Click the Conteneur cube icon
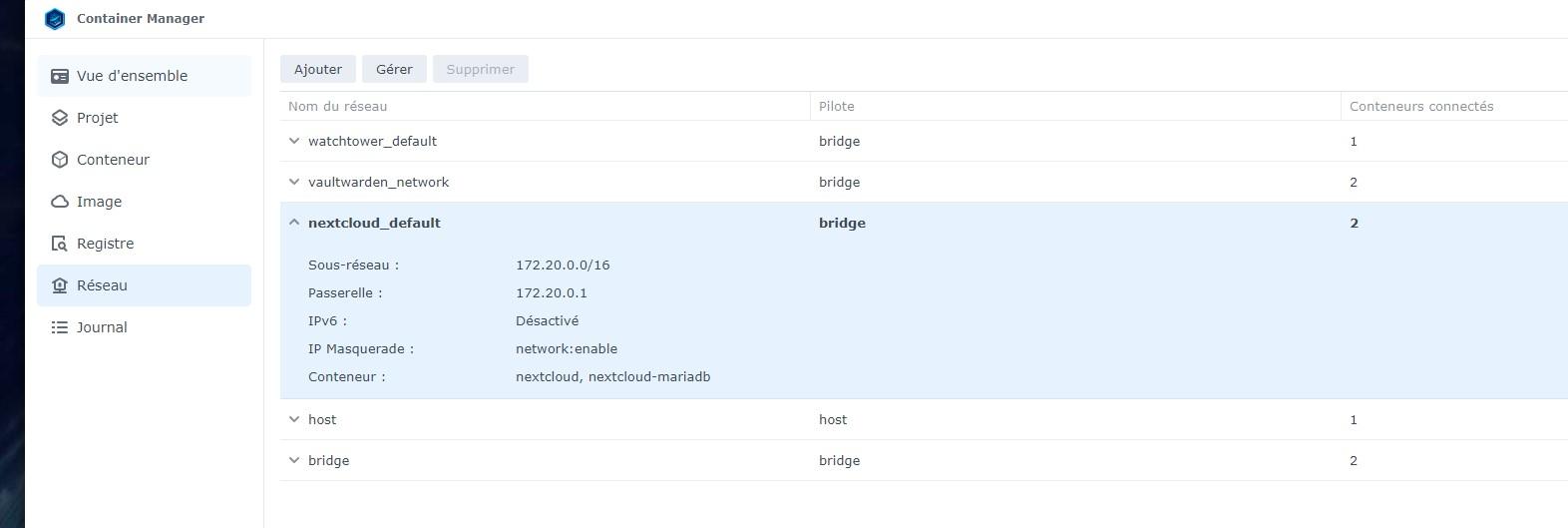This screenshot has width=1568, height=528. click(x=60, y=160)
